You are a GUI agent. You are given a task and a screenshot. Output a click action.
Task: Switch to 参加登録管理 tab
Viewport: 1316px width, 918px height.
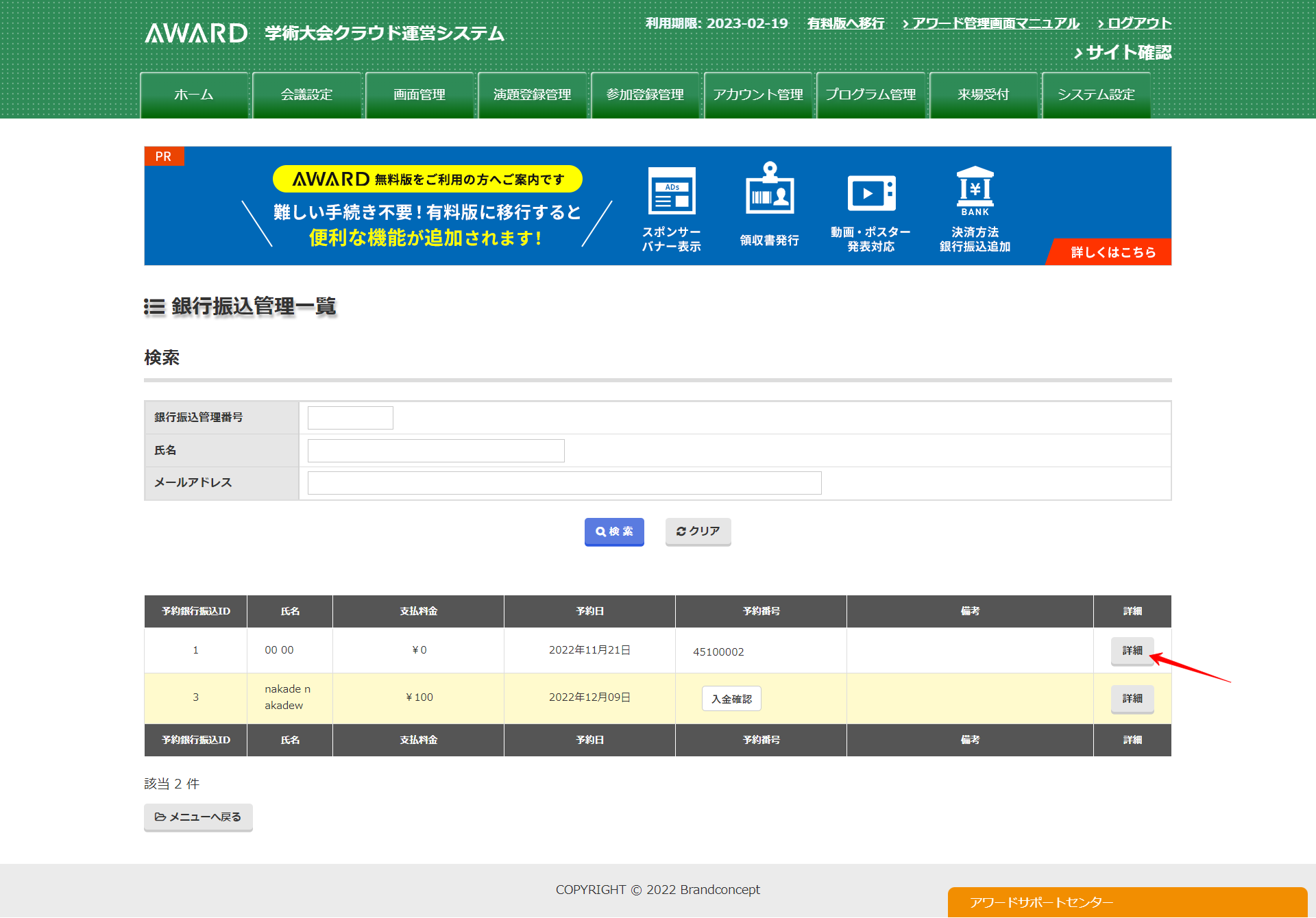click(645, 95)
